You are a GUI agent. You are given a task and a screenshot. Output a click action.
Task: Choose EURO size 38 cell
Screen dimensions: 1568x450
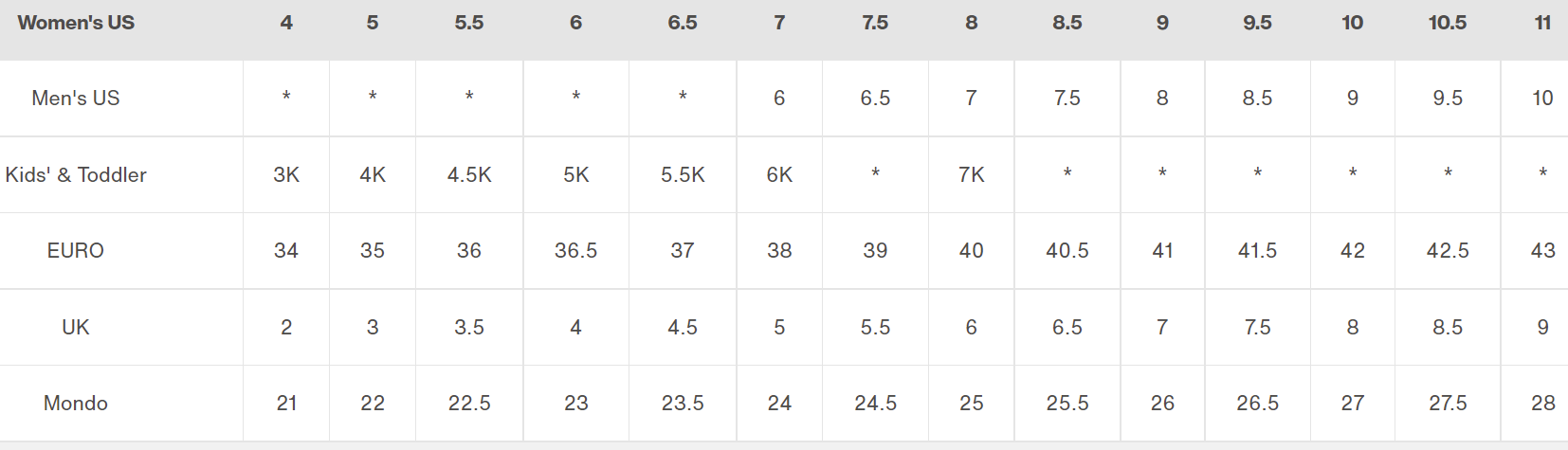779,251
